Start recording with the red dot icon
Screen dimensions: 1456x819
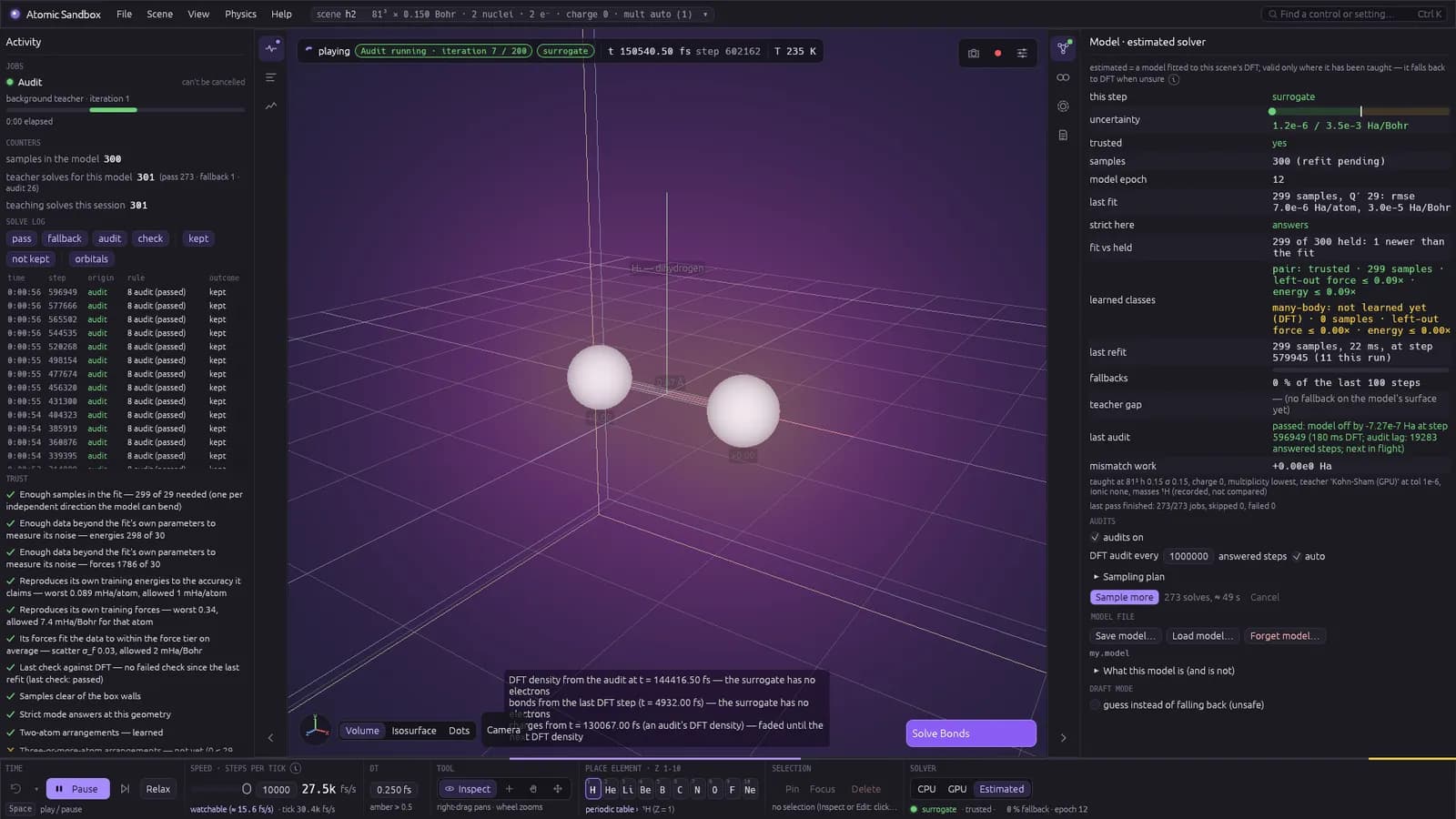(998, 53)
